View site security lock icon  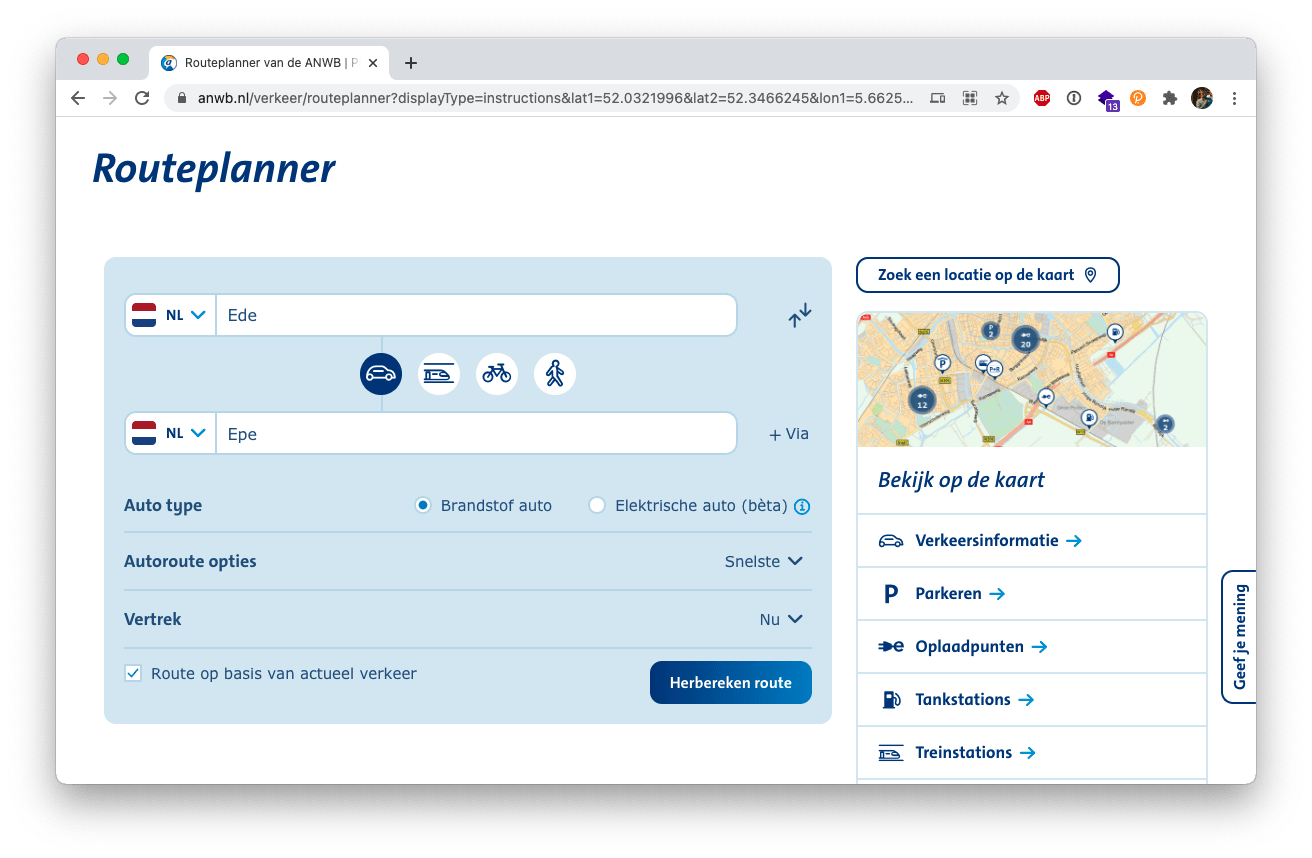tap(182, 98)
